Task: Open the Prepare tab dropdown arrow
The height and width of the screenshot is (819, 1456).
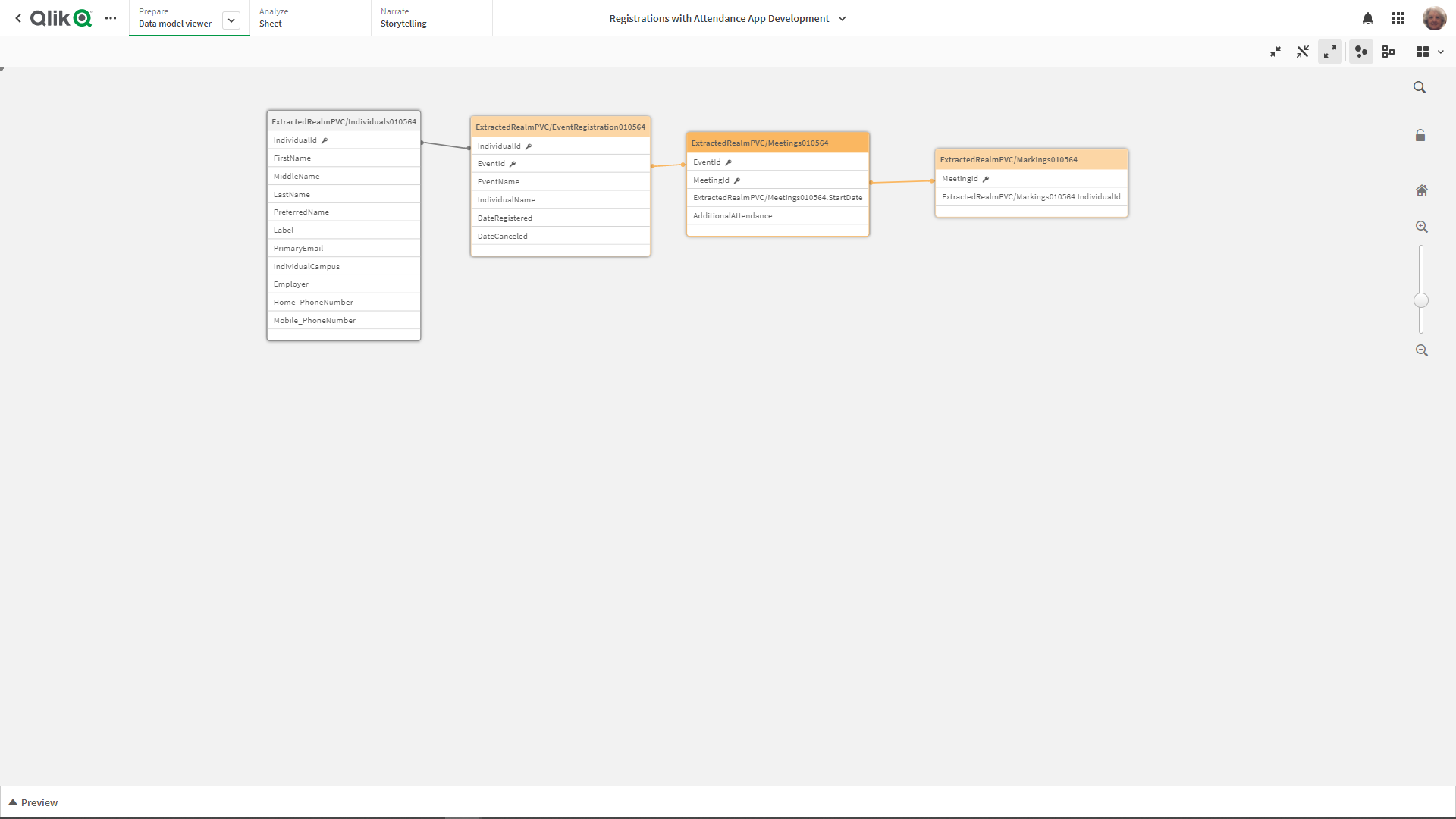Action: (231, 20)
